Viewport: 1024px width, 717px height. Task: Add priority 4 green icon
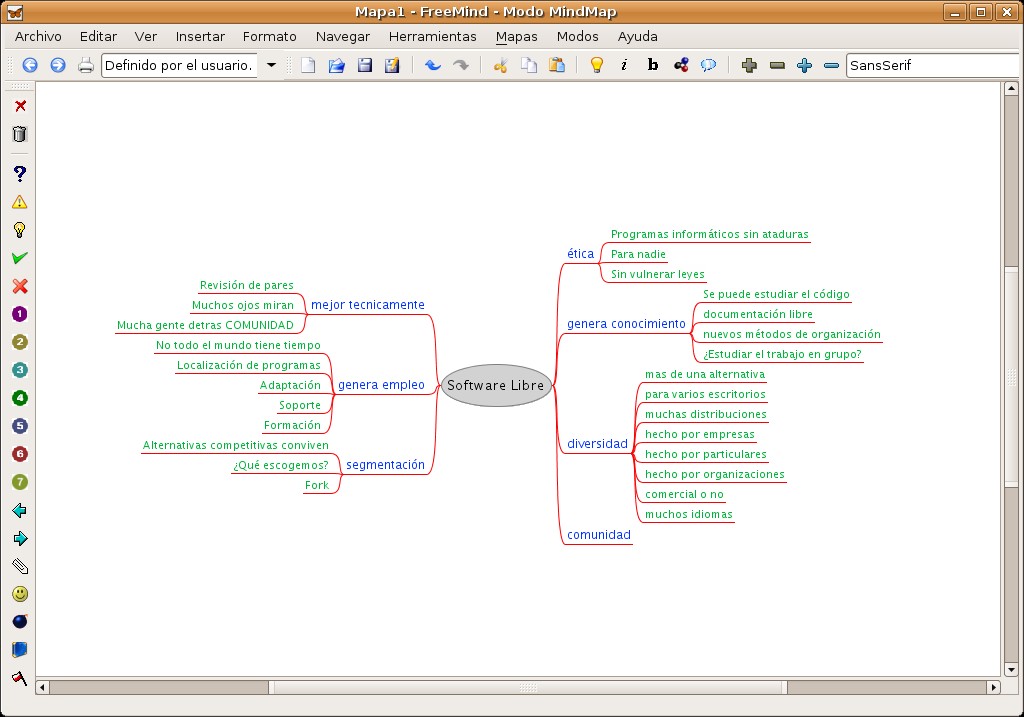click(x=20, y=398)
